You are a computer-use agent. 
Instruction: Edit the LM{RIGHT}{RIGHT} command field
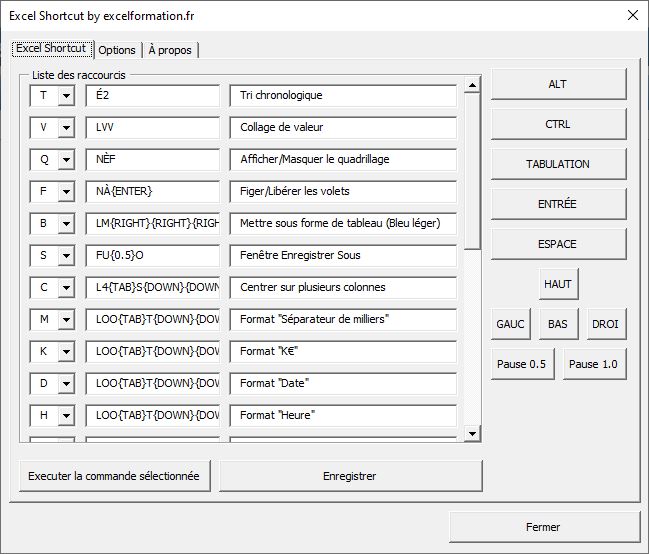[153, 224]
